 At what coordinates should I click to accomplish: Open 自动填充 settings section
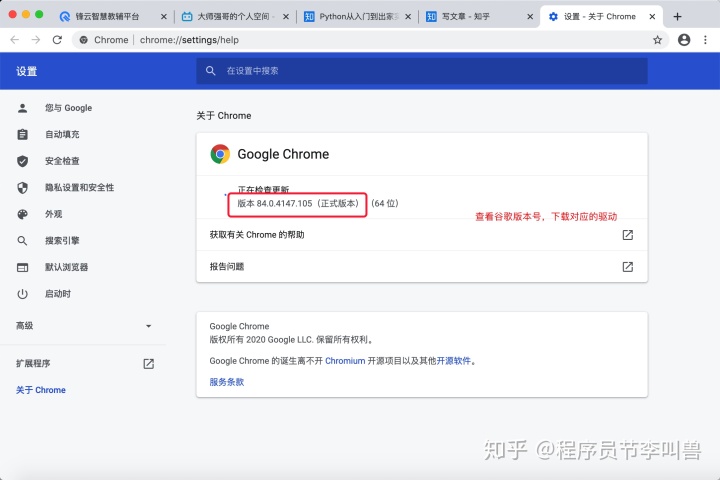62,135
